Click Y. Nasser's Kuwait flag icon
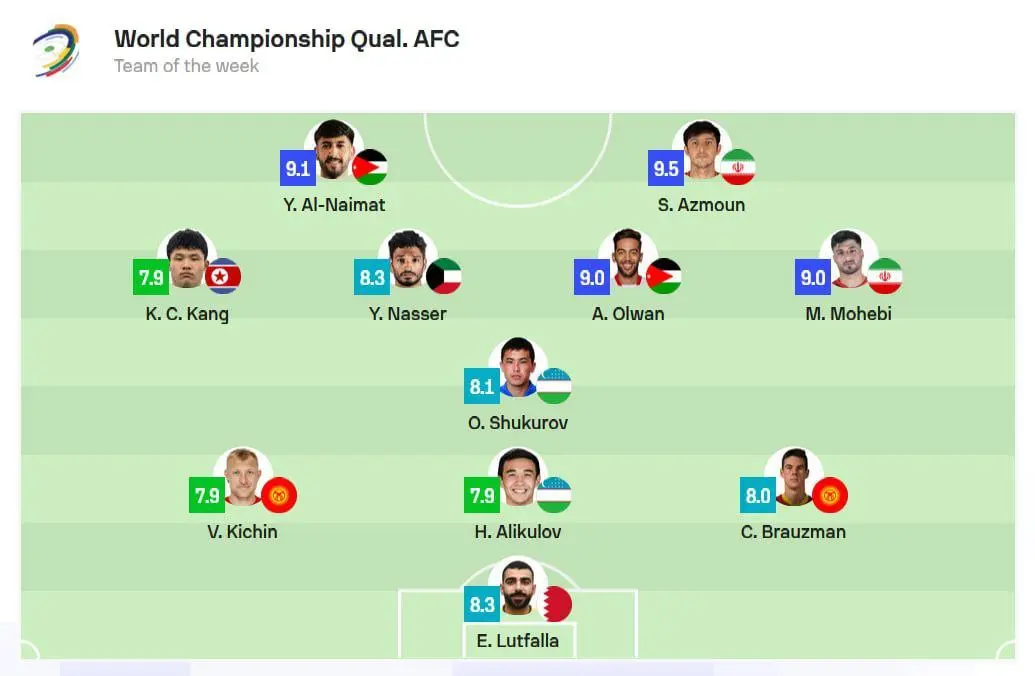Viewport: 1035px width, 676px height. [x=444, y=276]
